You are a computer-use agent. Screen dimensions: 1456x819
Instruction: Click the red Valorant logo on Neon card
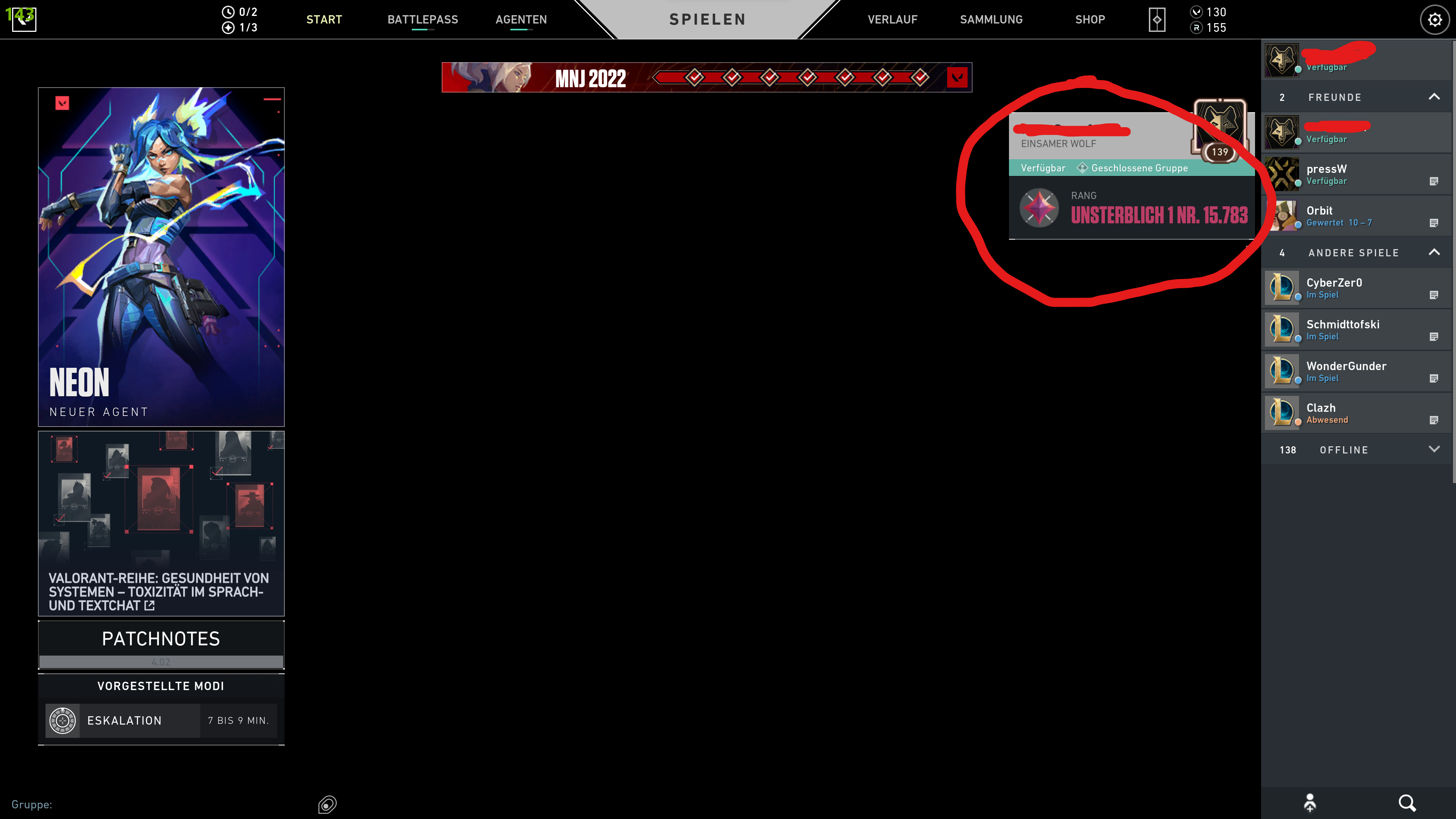(62, 103)
